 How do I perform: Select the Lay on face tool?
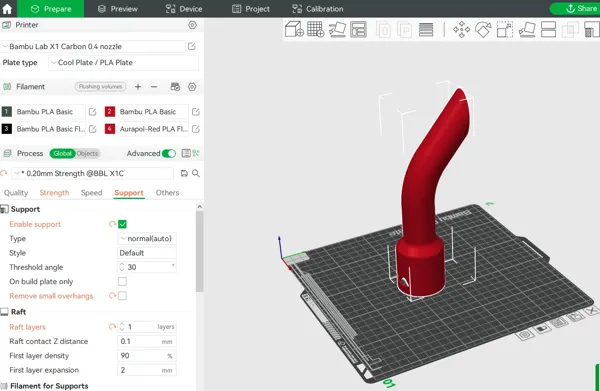(x=527, y=29)
